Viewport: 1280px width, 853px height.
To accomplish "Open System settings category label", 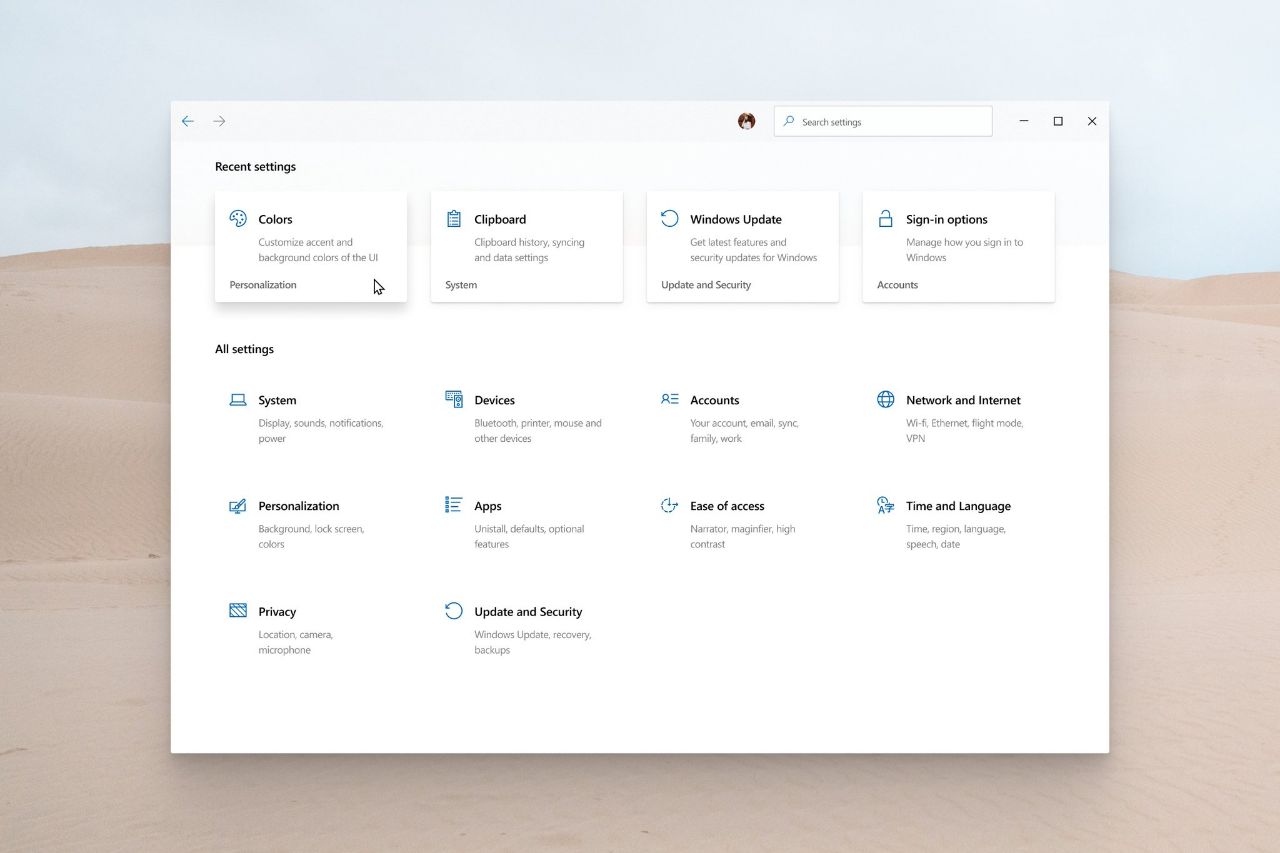I will (x=277, y=400).
